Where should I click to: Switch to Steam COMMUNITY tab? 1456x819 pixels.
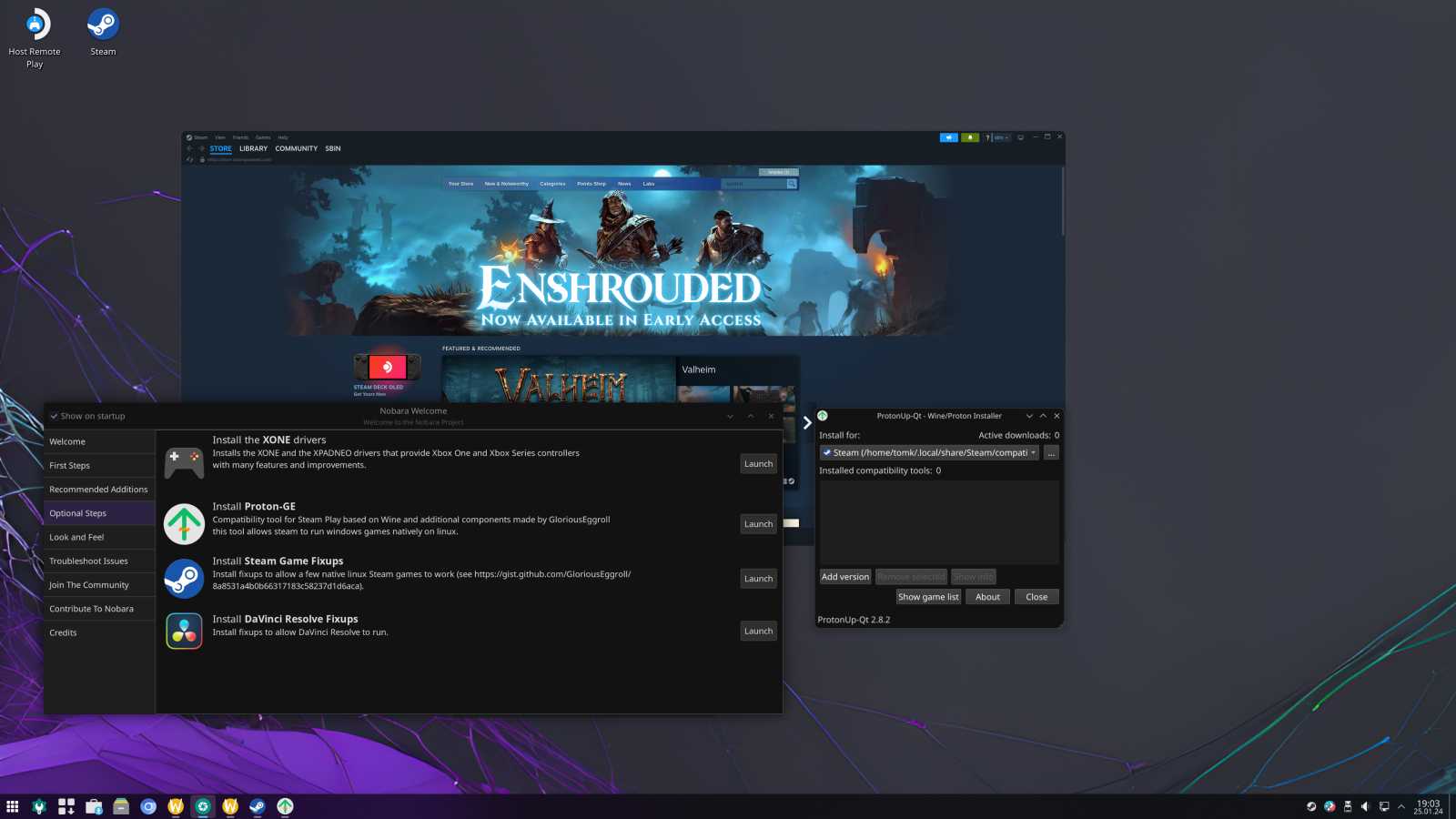click(297, 148)
